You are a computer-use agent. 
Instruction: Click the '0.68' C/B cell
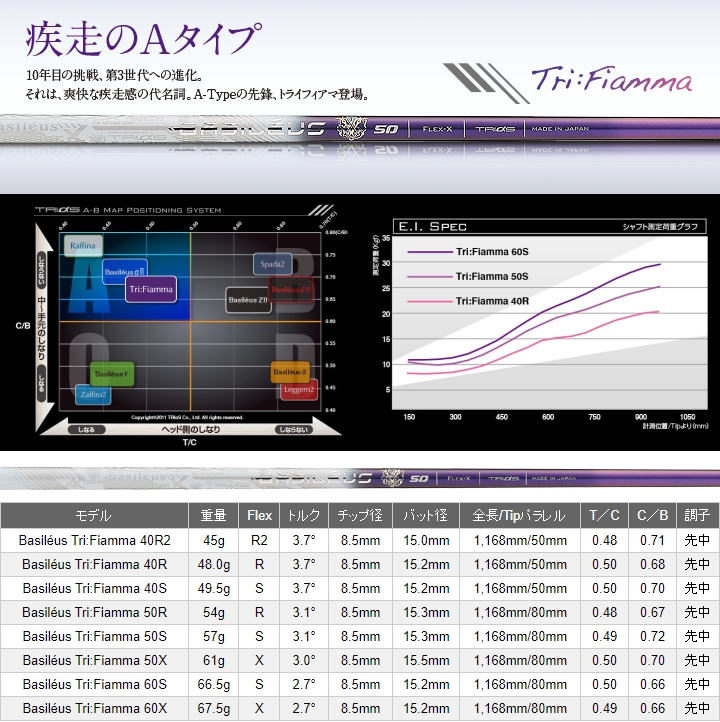652,565
